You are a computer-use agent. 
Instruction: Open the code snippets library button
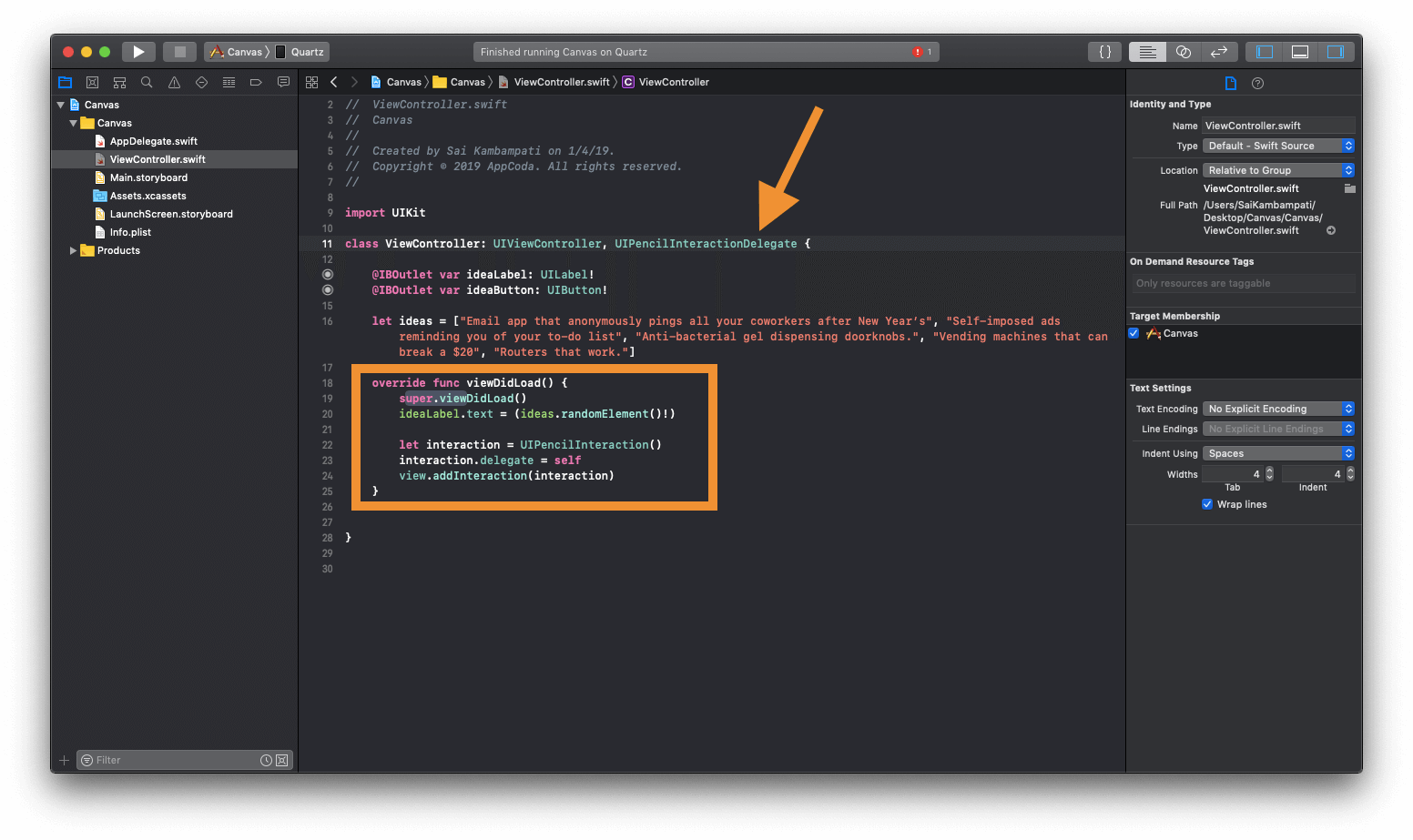1104,52
